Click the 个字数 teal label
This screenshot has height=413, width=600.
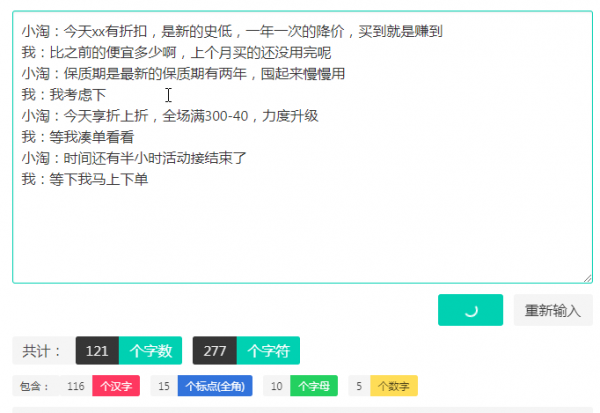(150, 351)
